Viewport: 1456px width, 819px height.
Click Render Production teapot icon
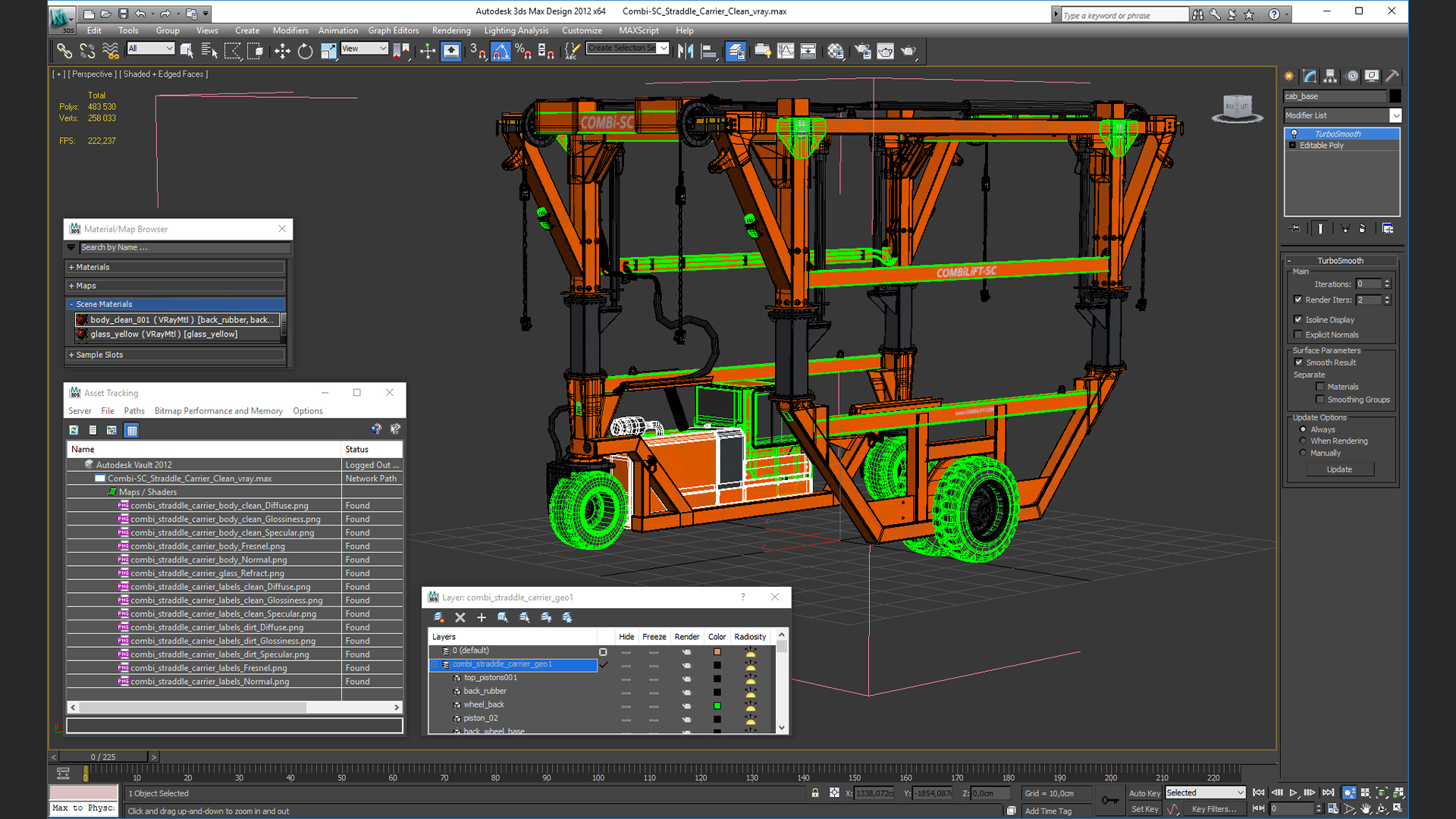click(x=908, y=51)
